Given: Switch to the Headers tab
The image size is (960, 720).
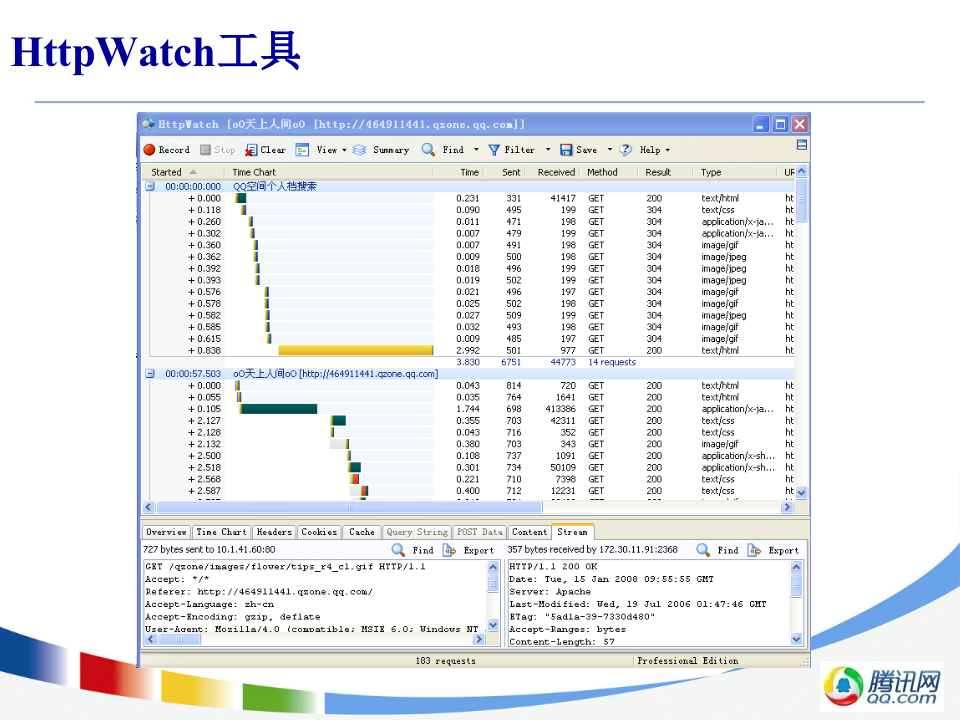Looking at the screenshot, I should (x=273, y=532).
